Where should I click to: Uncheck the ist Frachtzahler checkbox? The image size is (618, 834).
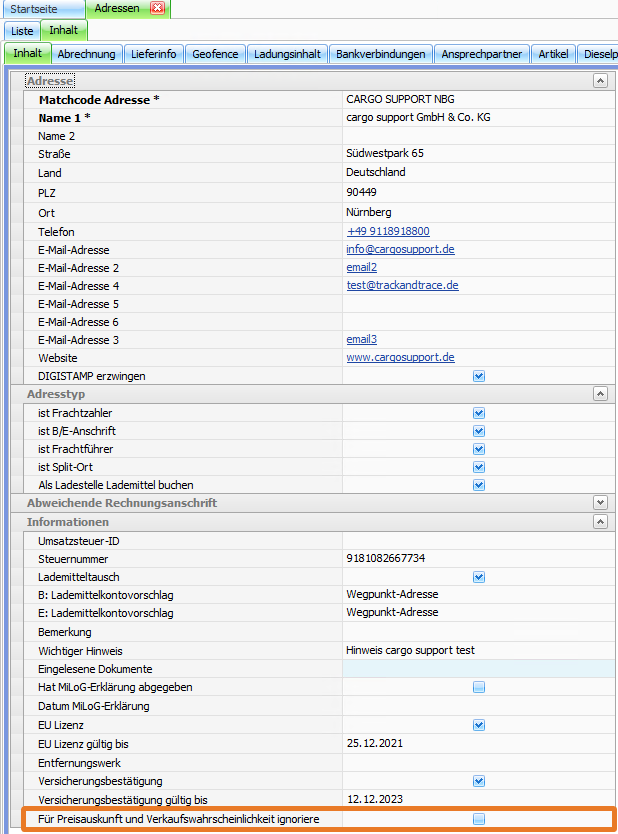click(x=479, y=413)
